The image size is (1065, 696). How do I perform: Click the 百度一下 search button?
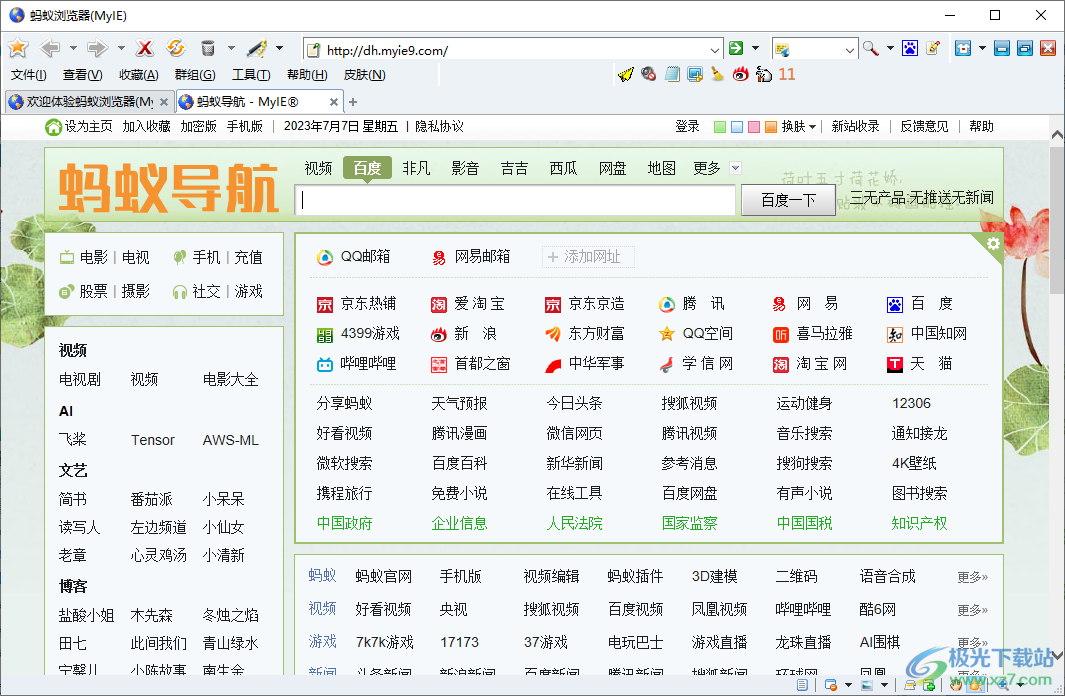point(787,199)
